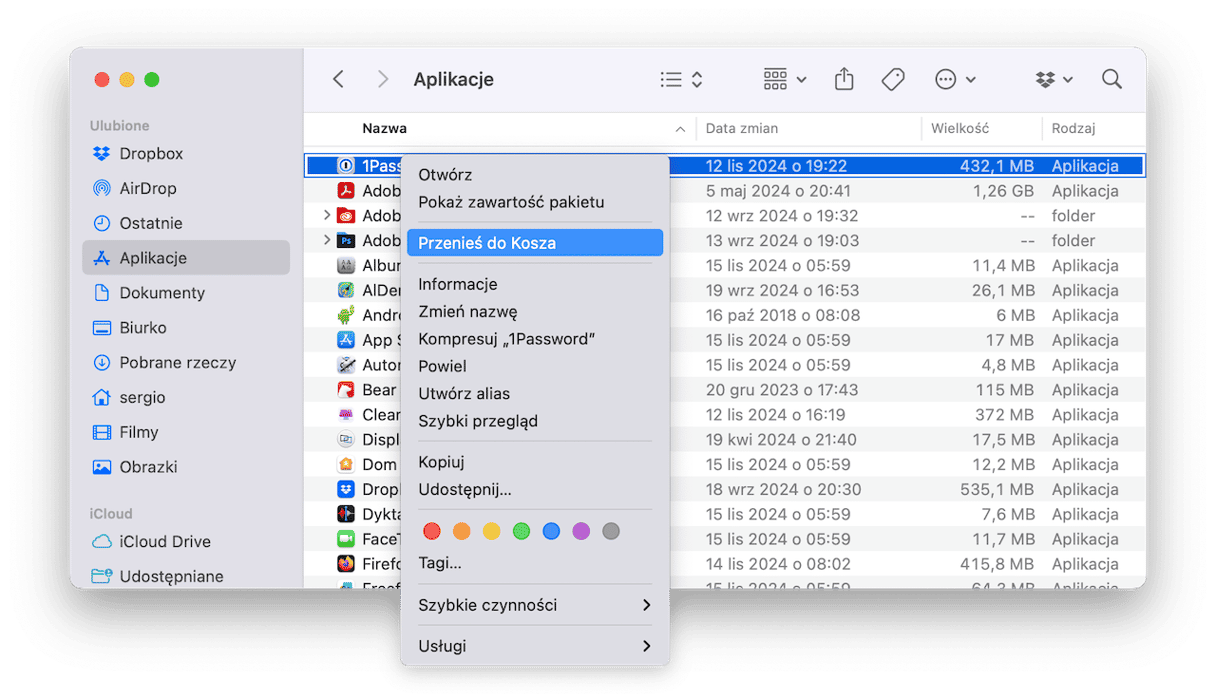Select the Bear app icon
Screen dimensions: 1216x699
[x=346, y=390]
